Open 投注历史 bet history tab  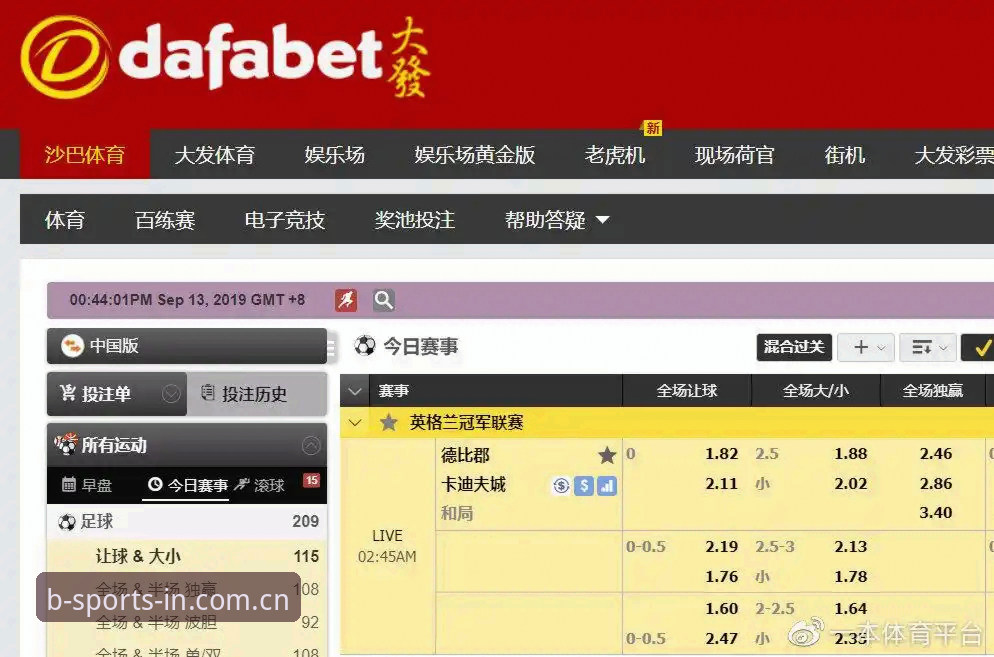[x=257, y=394]
